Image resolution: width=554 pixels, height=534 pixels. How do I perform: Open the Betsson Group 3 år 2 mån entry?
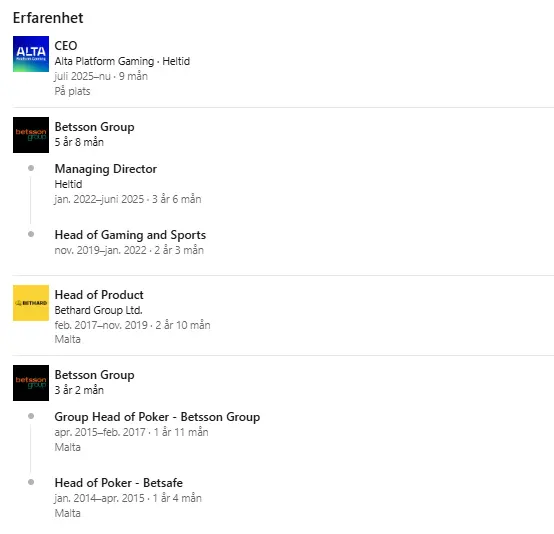(x=94, y=382)
